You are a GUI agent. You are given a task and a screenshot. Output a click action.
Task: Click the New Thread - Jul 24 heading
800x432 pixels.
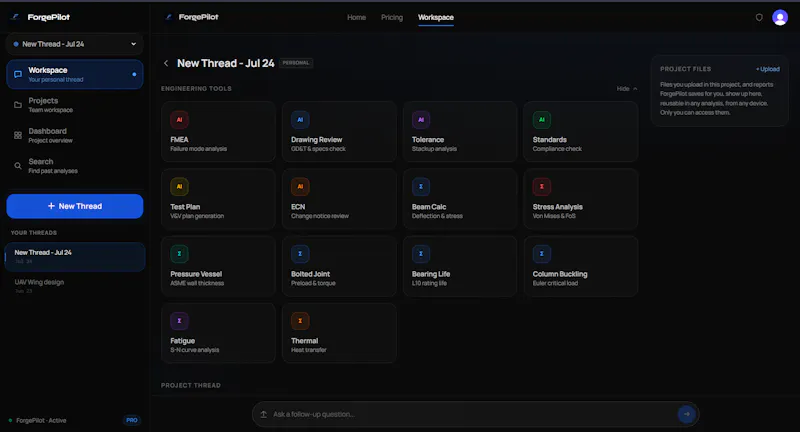(226, 63)
